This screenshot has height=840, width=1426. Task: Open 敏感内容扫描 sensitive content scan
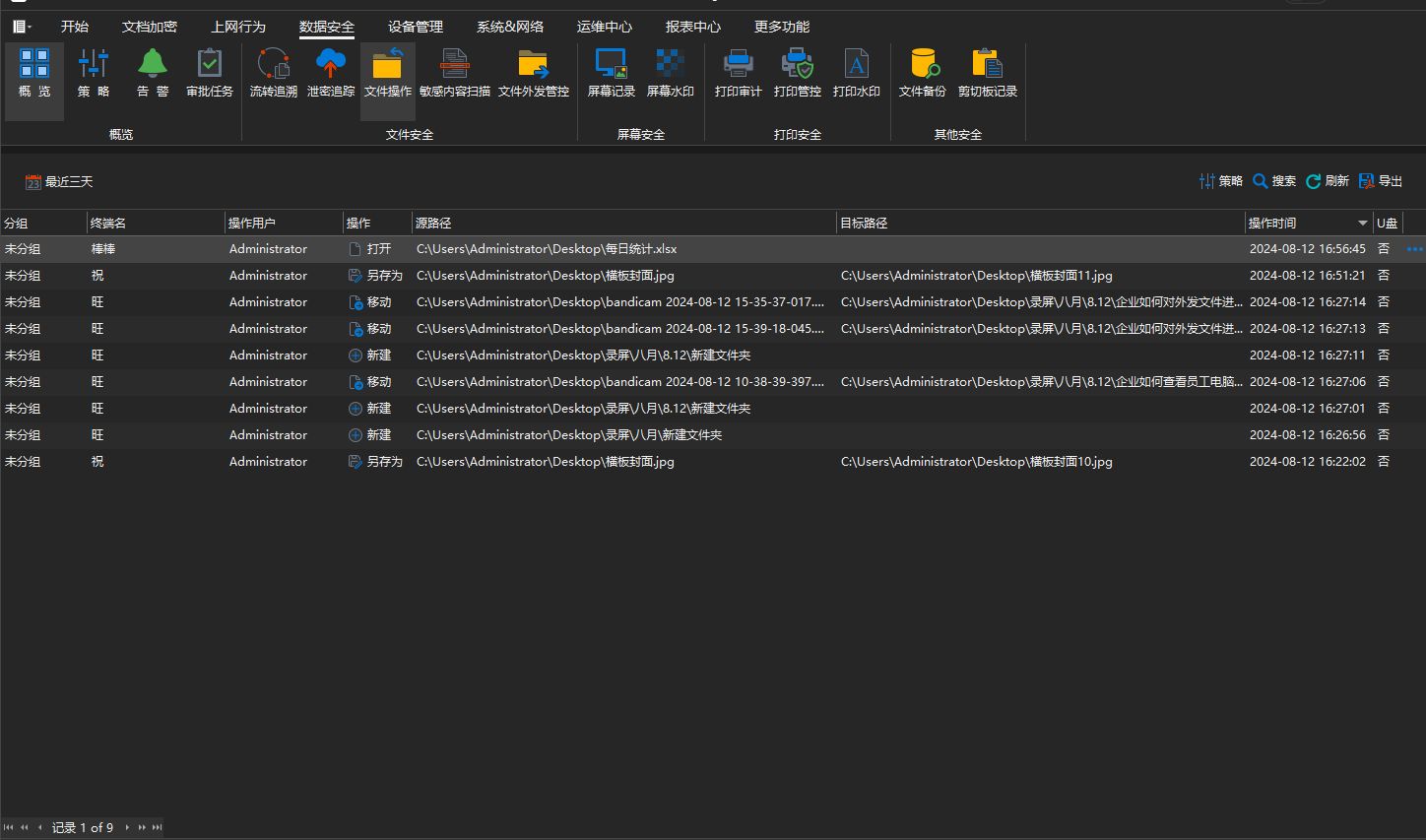point(454,74)
